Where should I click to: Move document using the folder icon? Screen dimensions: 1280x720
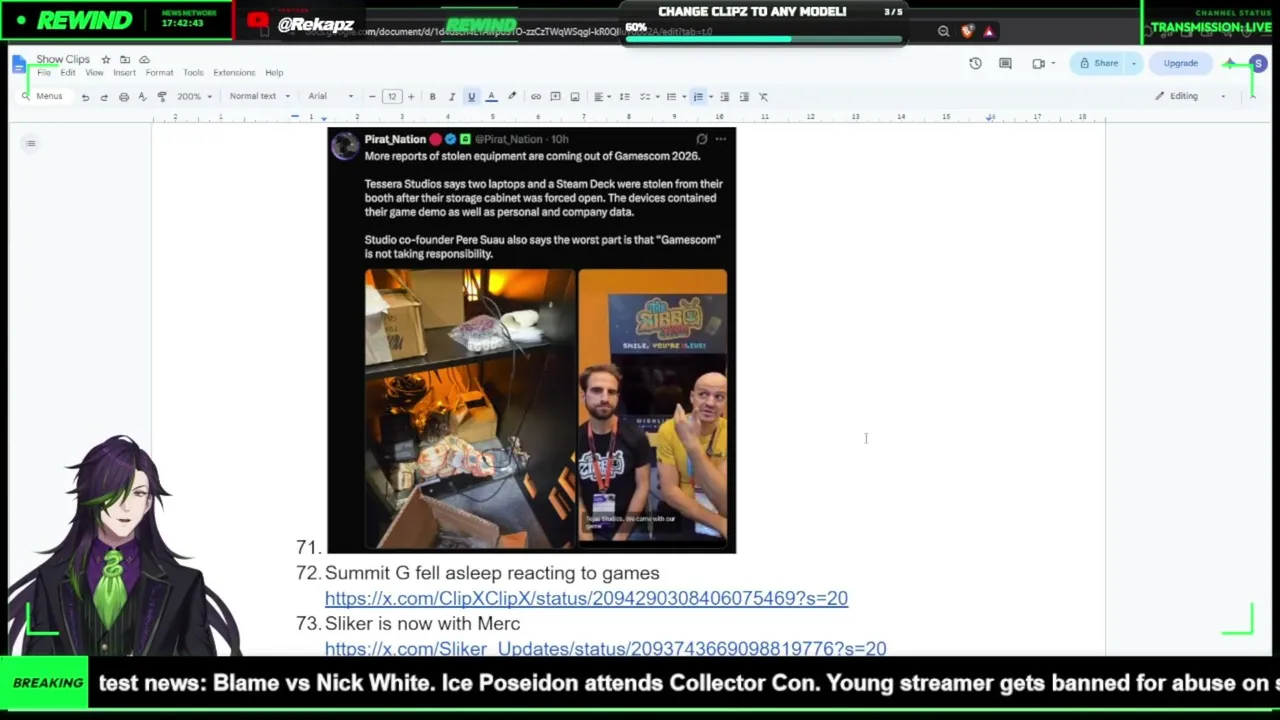pos(125,60)
